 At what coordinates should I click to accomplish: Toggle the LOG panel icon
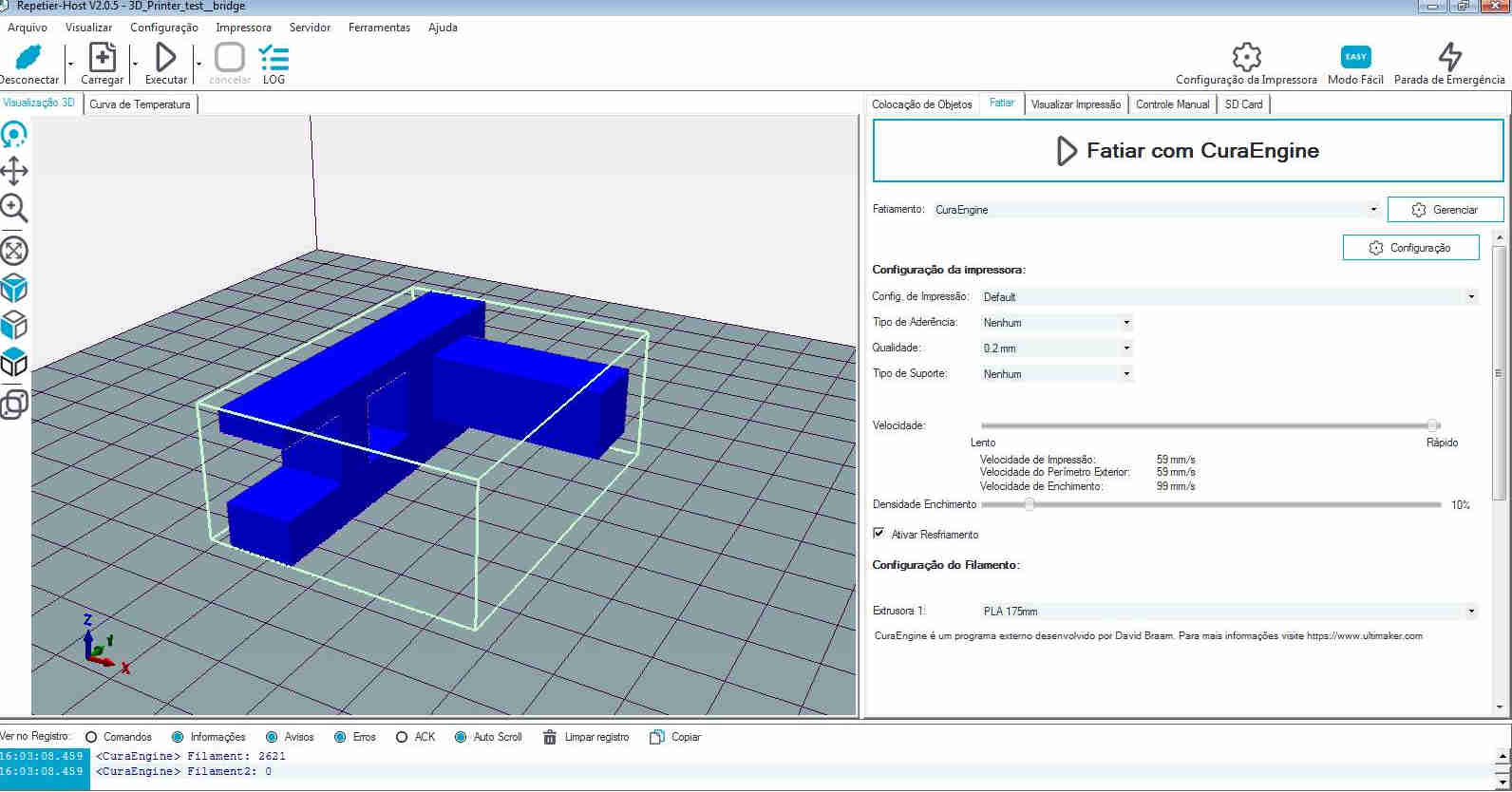coord(274,58)
